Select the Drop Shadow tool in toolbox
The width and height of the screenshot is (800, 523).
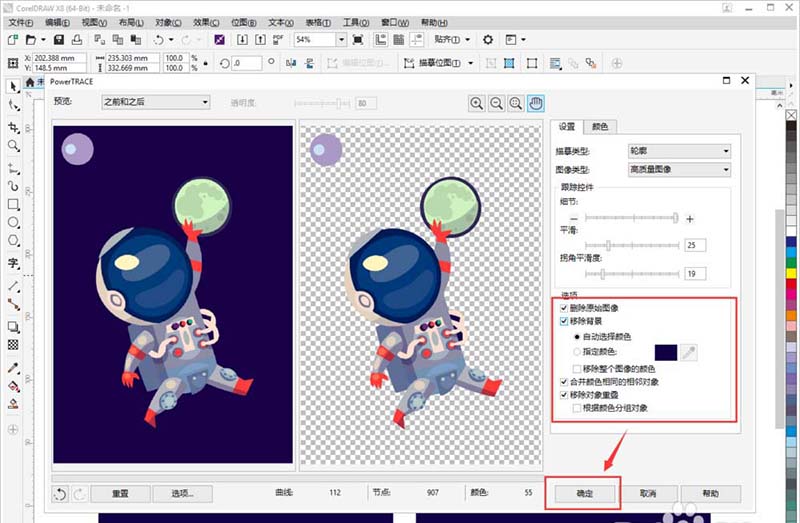click(13, 327)
